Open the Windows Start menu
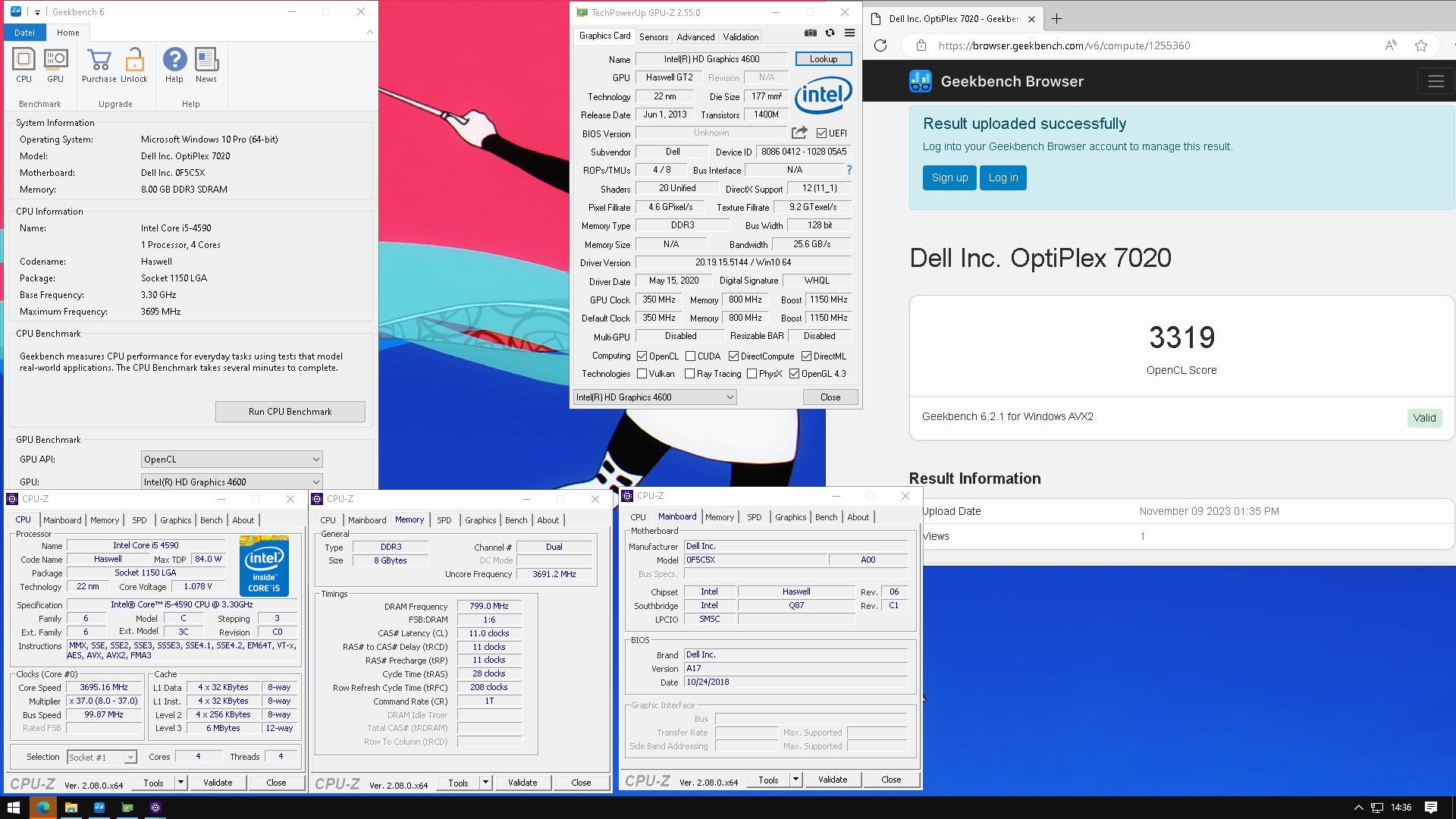Image resolution: width=1456 pixels, height=819 pixels. (13, 808)
